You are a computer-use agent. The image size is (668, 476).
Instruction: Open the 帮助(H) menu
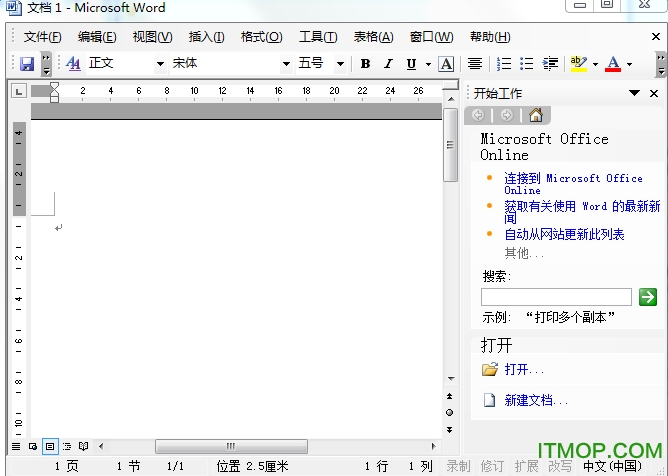coord(490,37)
